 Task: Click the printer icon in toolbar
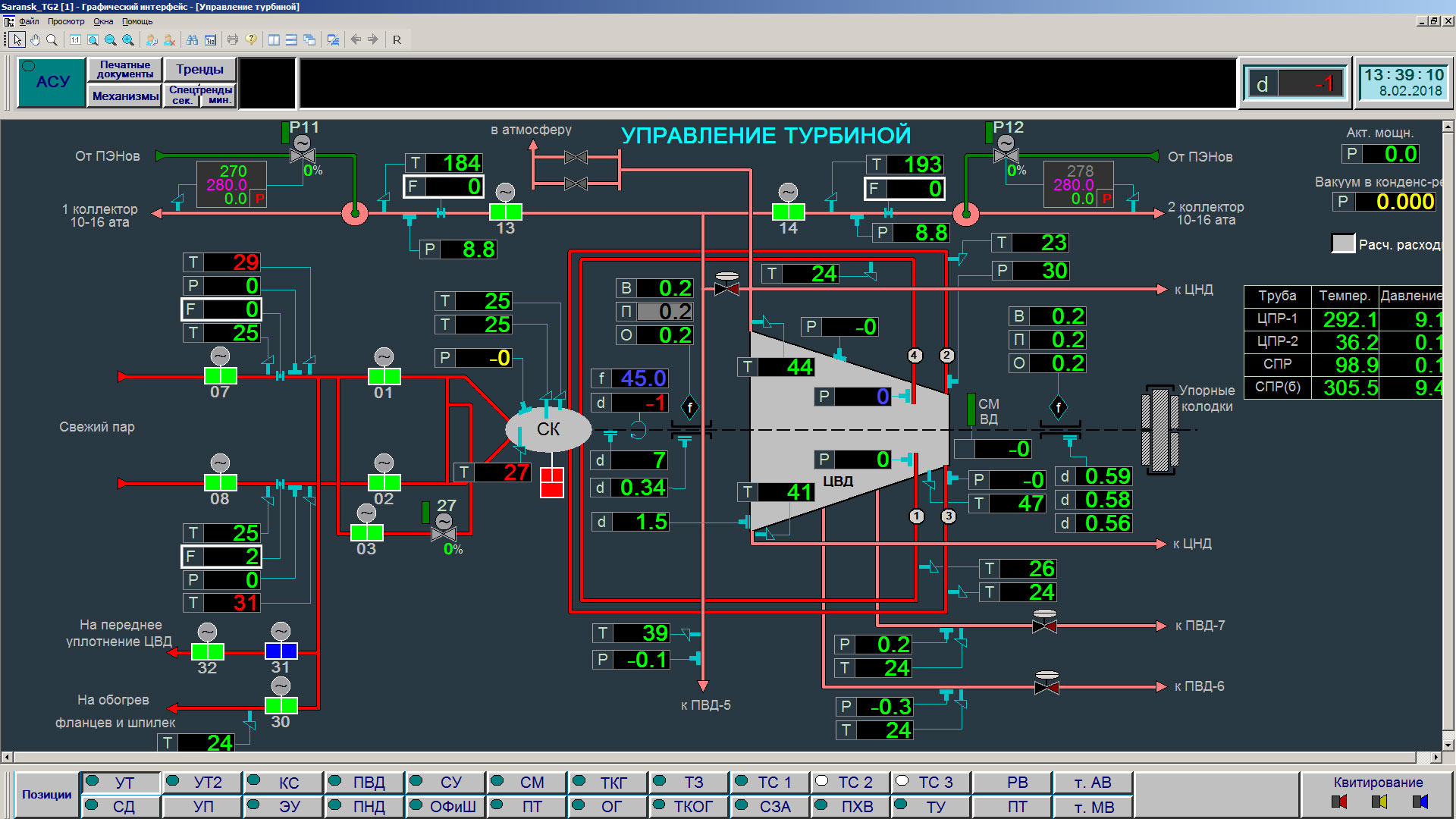click(233, 40)
